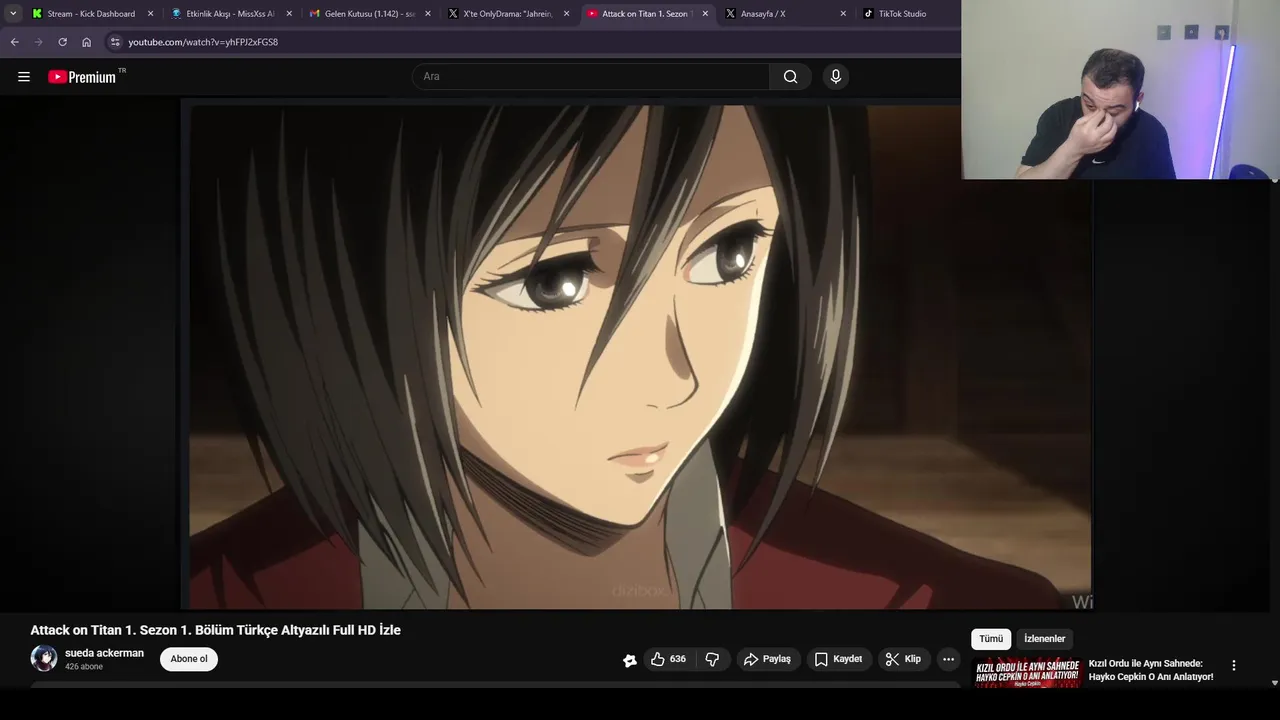Click the search magnifier button
This screenshot has width=1280, height=720.
[790, 76]
